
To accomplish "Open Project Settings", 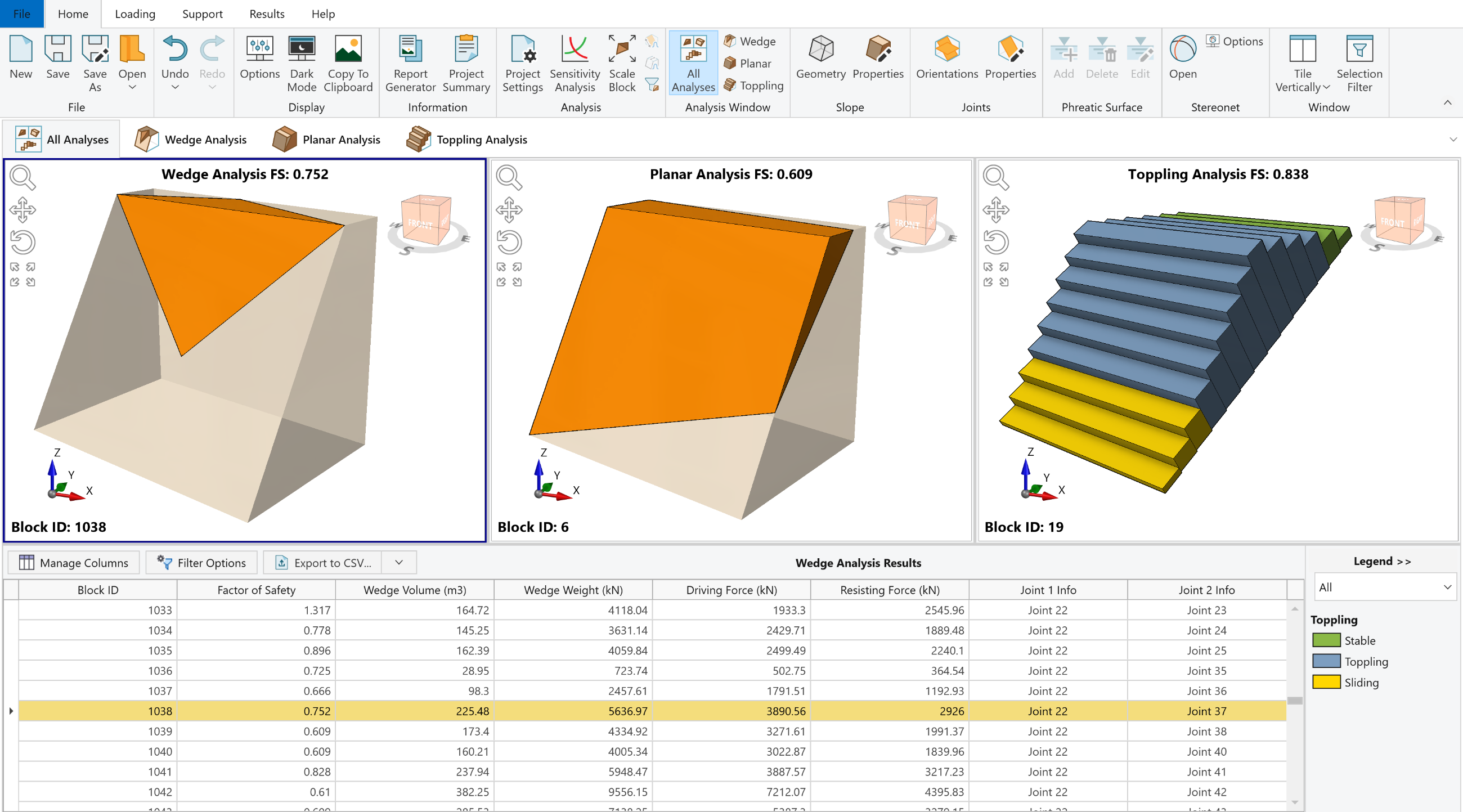I will pyautogui.click(x=522, y=62).
